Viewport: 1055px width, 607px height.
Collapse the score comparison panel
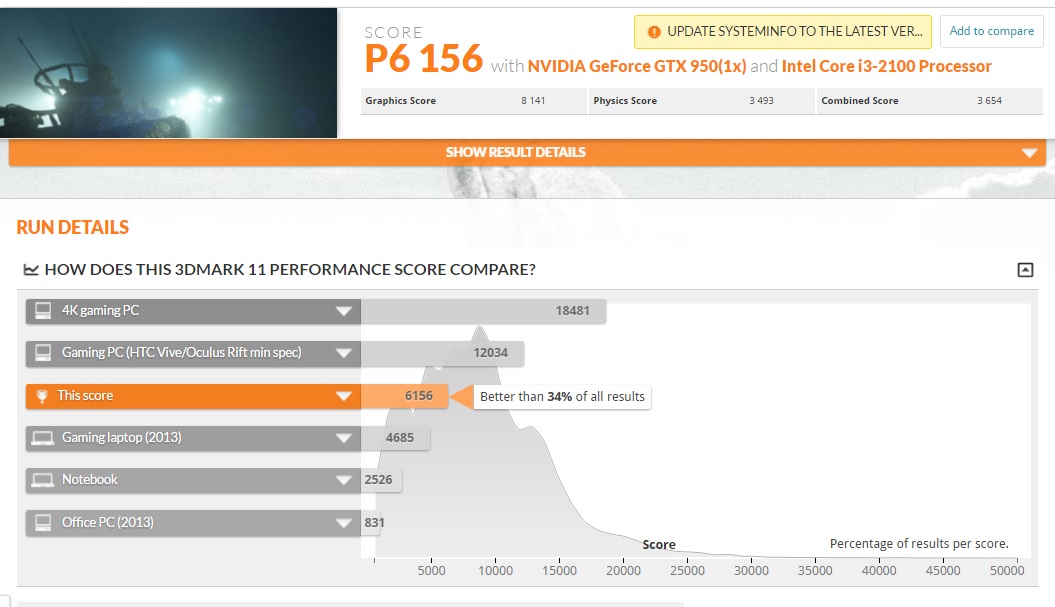(x=1025, y=270)
